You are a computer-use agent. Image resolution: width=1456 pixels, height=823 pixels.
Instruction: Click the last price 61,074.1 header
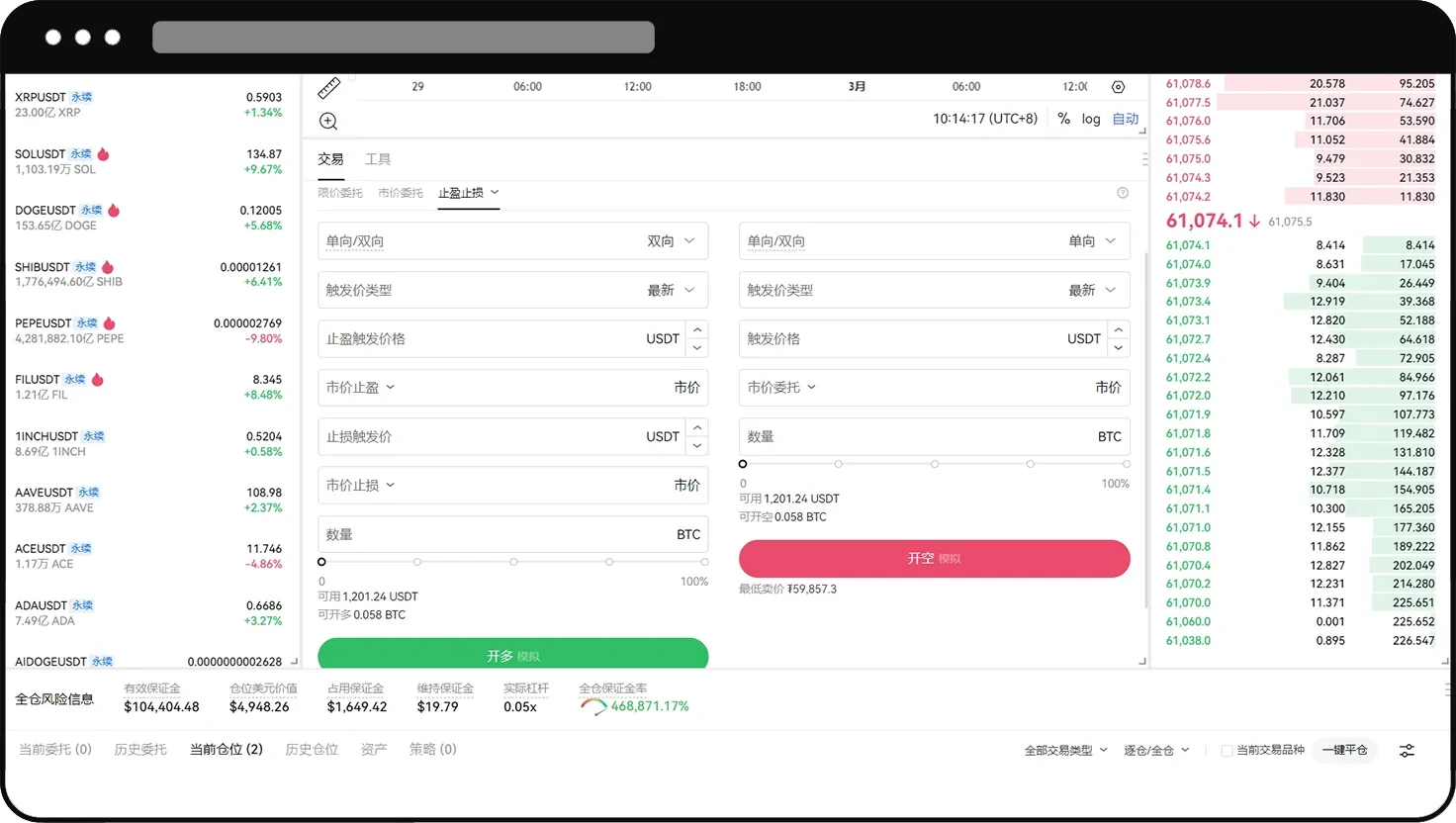click(x=1204, y=221)
